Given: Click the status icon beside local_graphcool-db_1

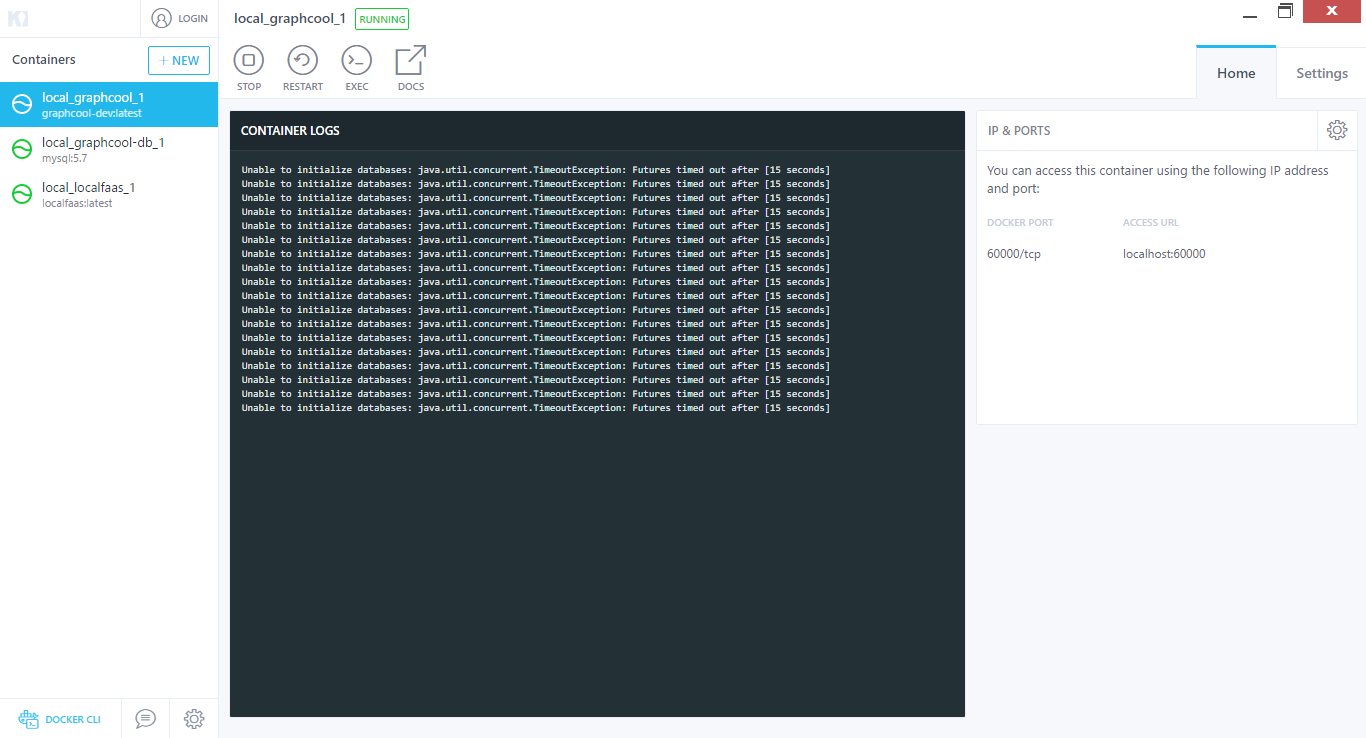Looking at the screenshot, I should (x=22, y=150).
